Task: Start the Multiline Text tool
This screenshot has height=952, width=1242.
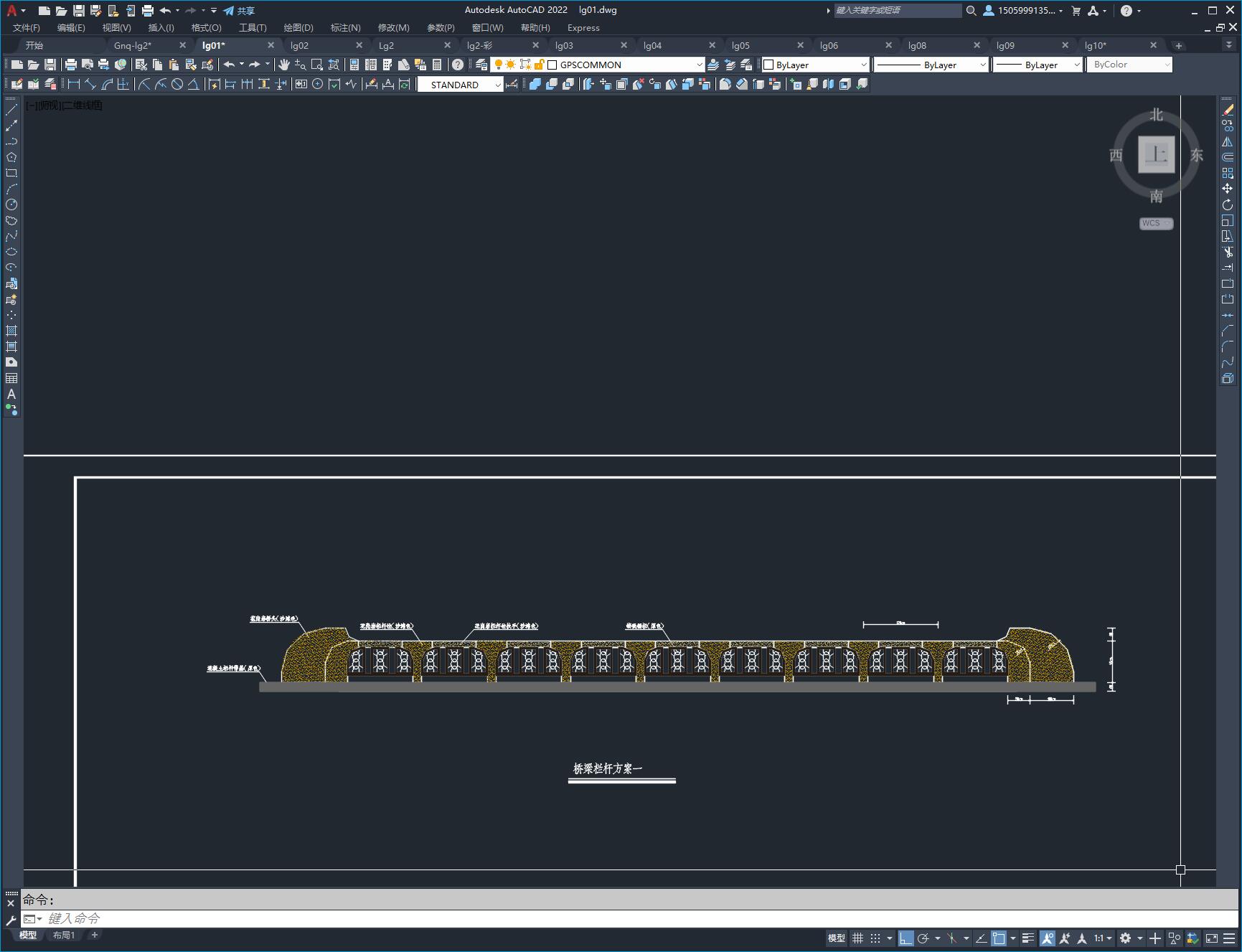Action: [11, 394]
